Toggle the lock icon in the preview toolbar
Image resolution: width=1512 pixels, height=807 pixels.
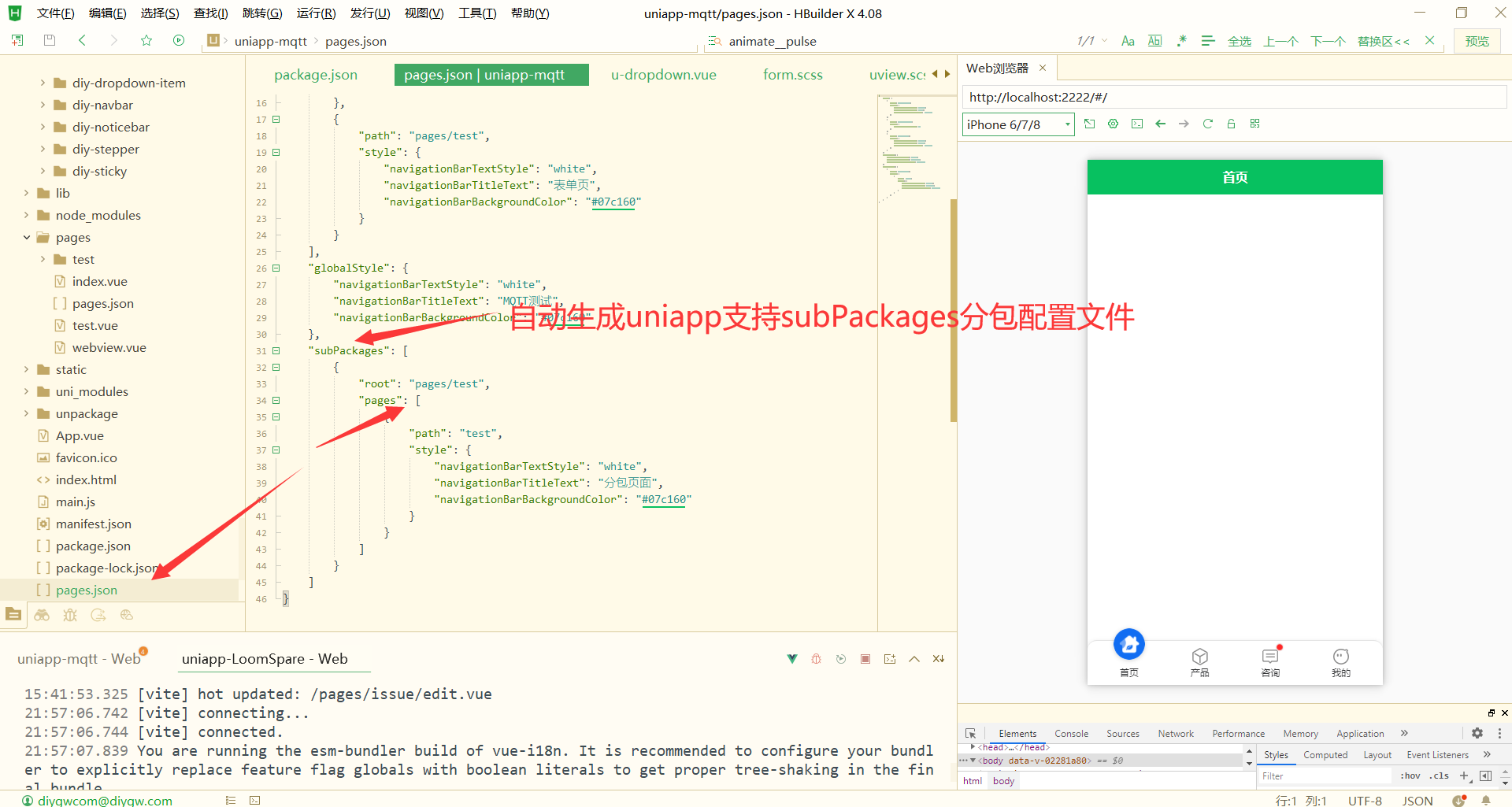coord(1231,124)
